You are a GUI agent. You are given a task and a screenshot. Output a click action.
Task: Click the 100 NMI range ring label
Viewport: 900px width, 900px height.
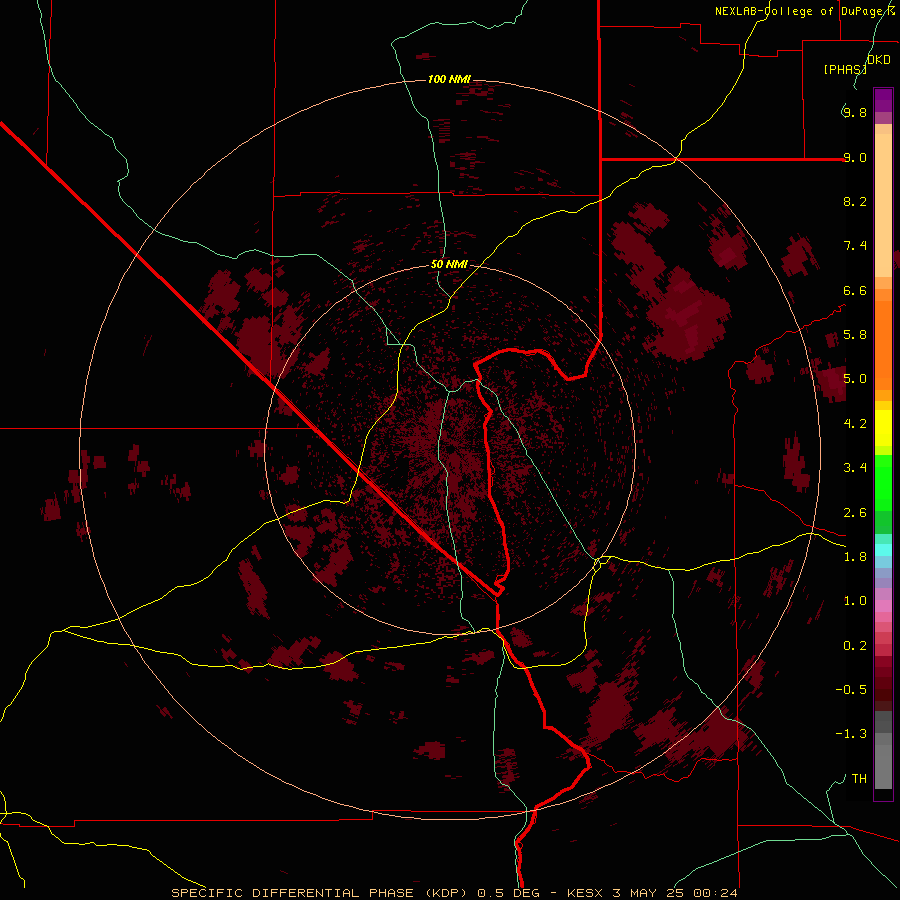pyautogui.click(x=449, y=79)
